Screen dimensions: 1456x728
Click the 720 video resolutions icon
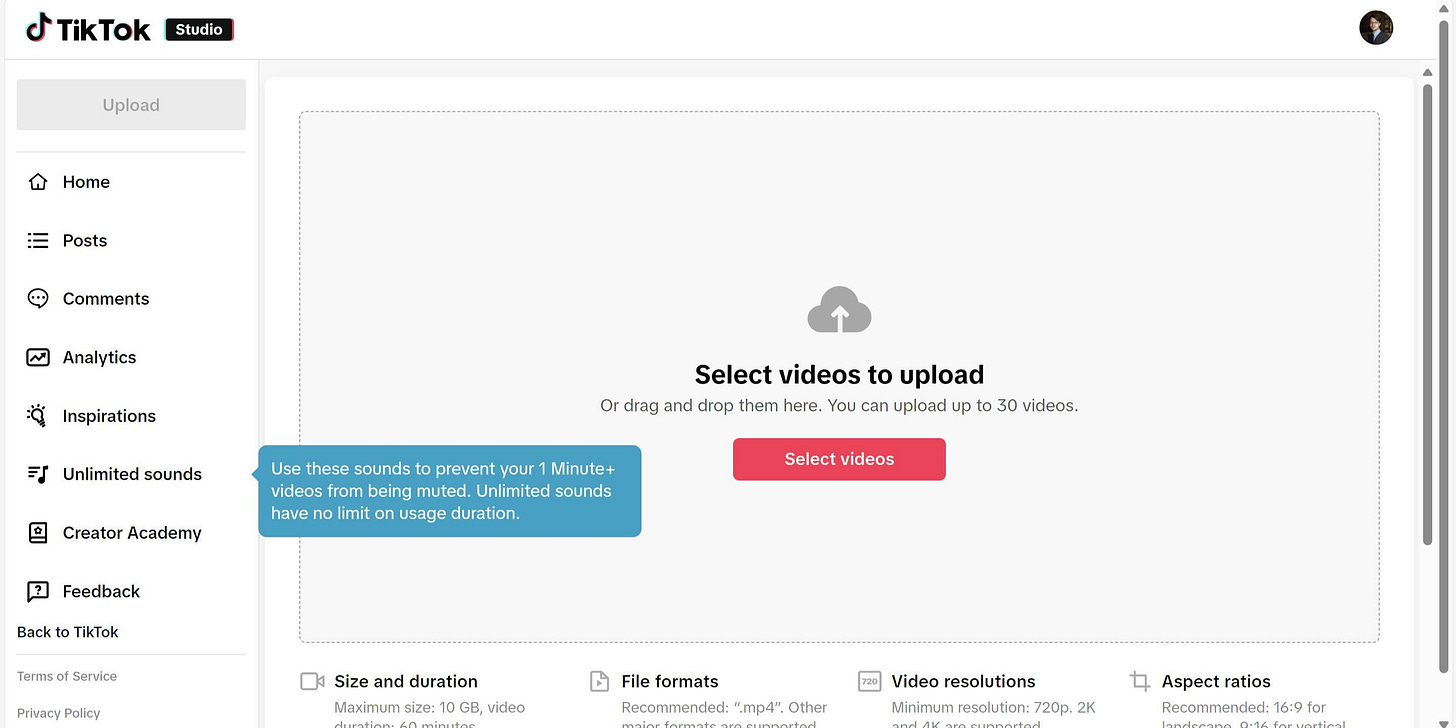(x=870, y=681)
